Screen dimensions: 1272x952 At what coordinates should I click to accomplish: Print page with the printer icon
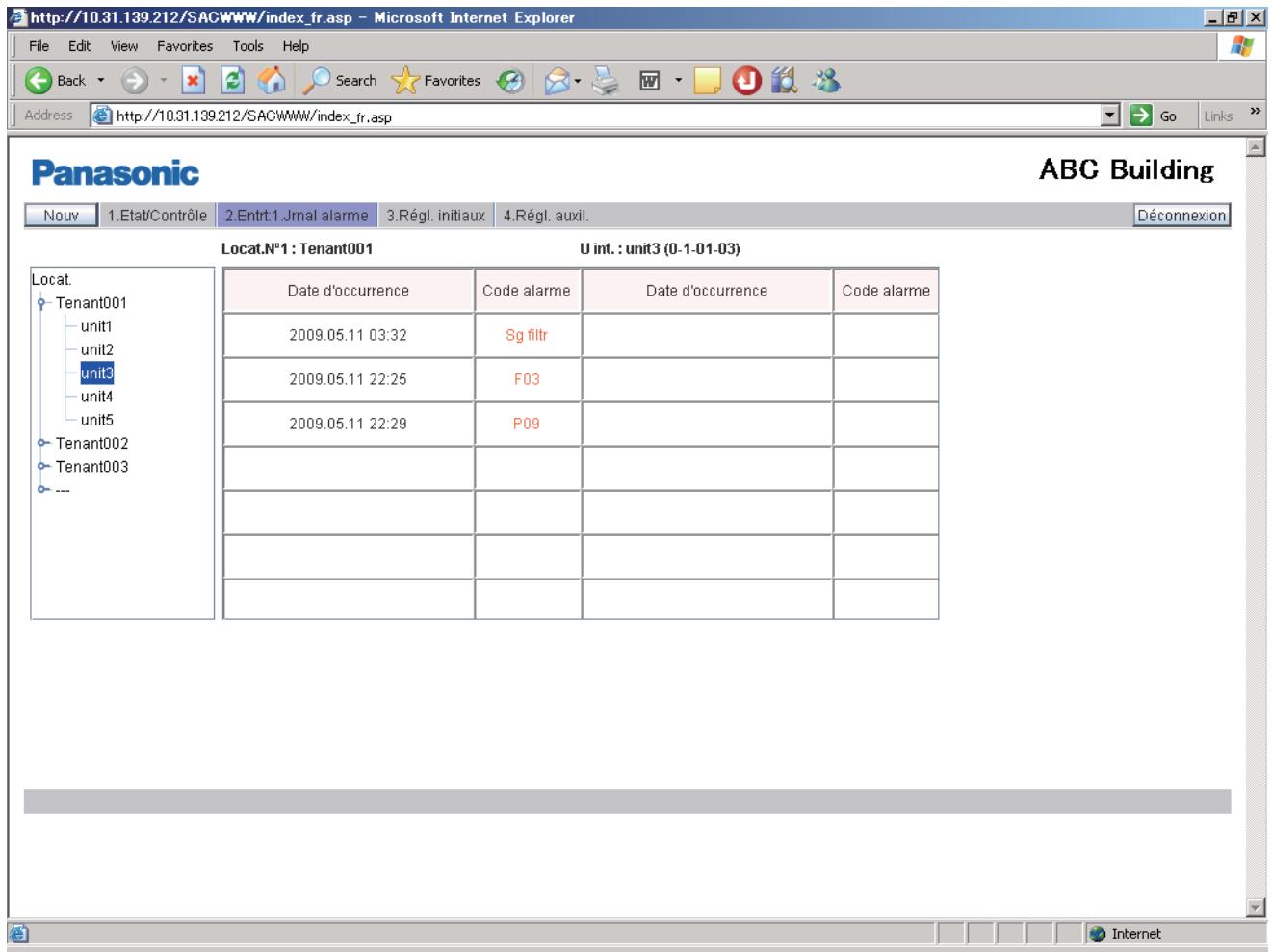click(606, 82)
